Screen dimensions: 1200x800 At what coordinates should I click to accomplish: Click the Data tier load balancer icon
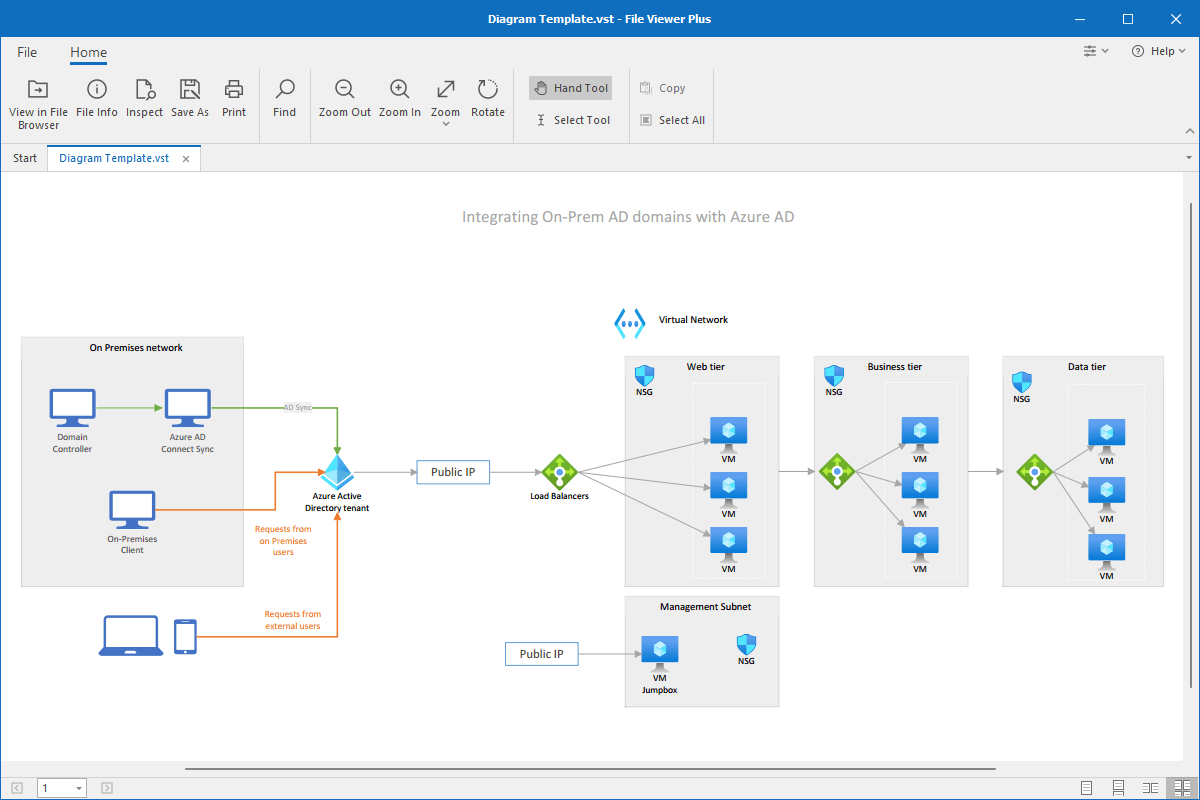pyautogui.click(x=1035, y=472)
